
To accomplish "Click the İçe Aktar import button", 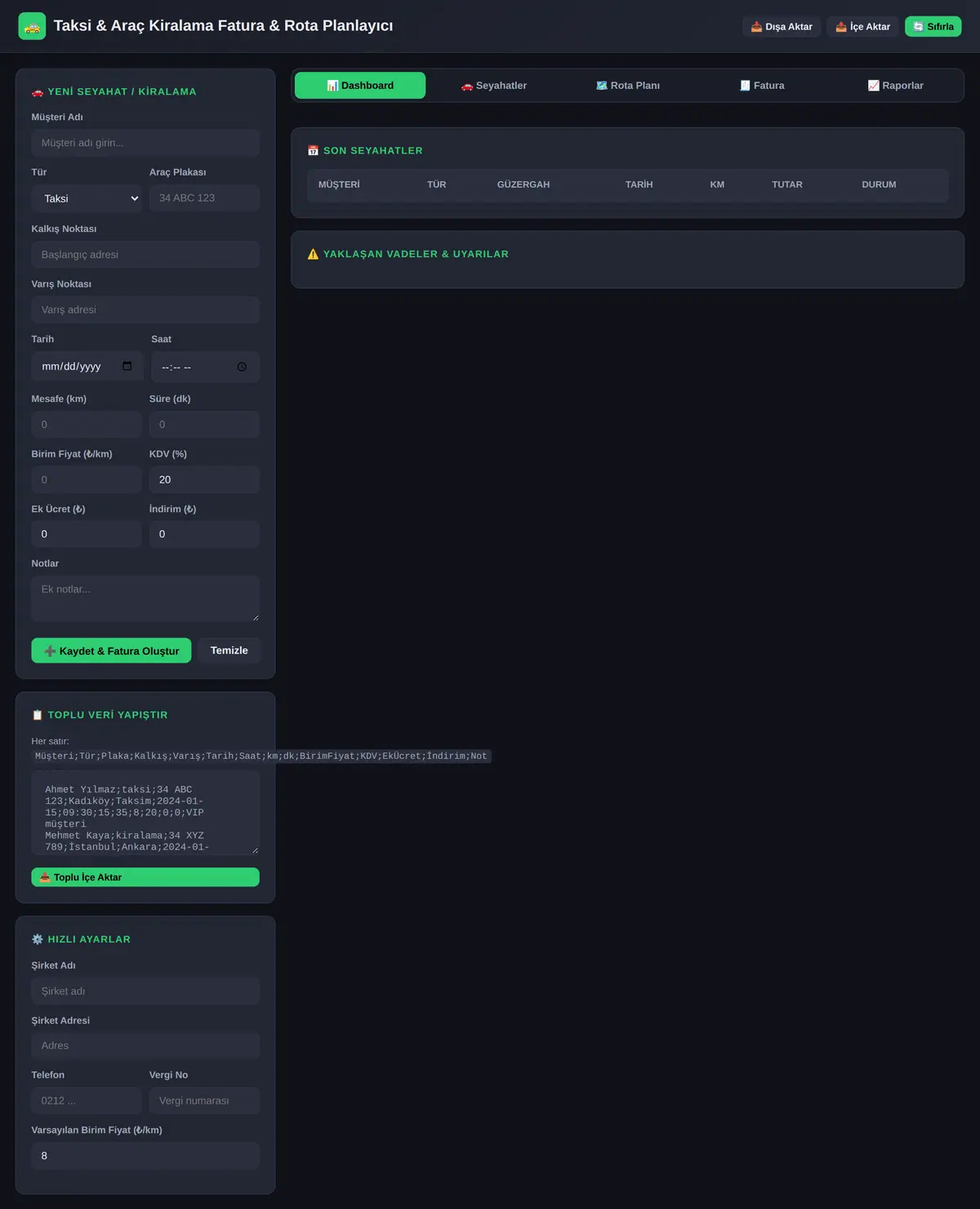I will (862, 26).
